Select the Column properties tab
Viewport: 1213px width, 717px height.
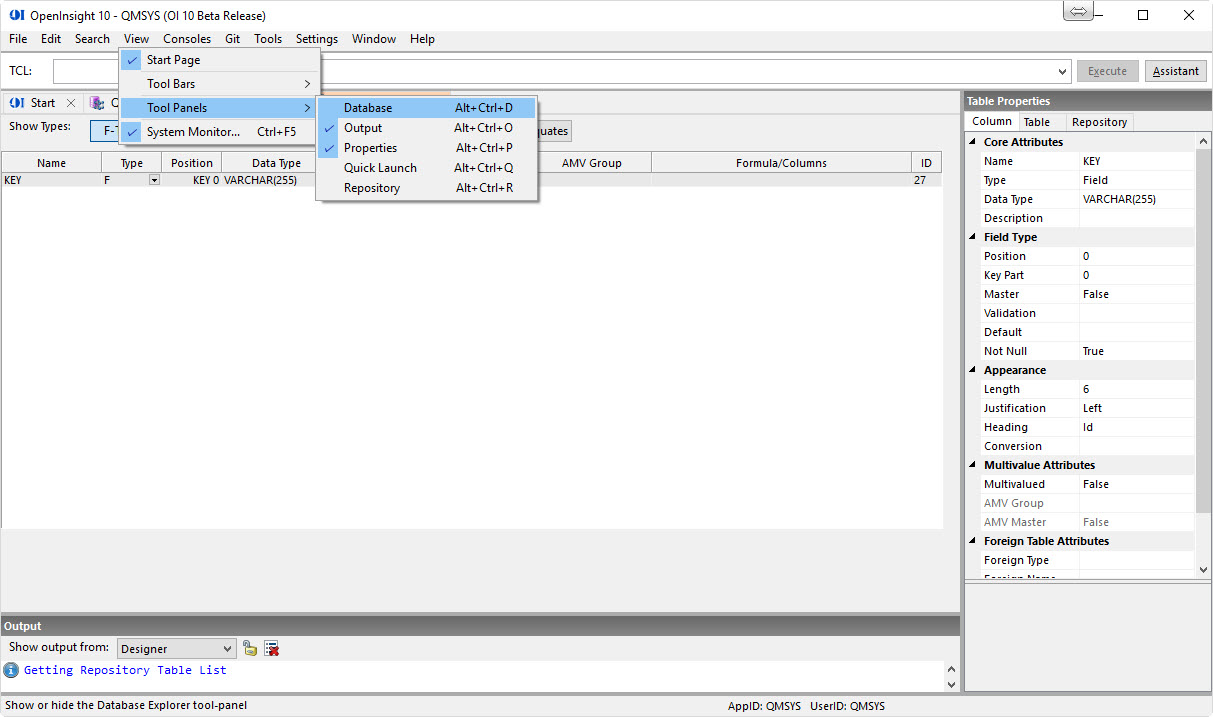pyautogui.click(x=992, y=122)
